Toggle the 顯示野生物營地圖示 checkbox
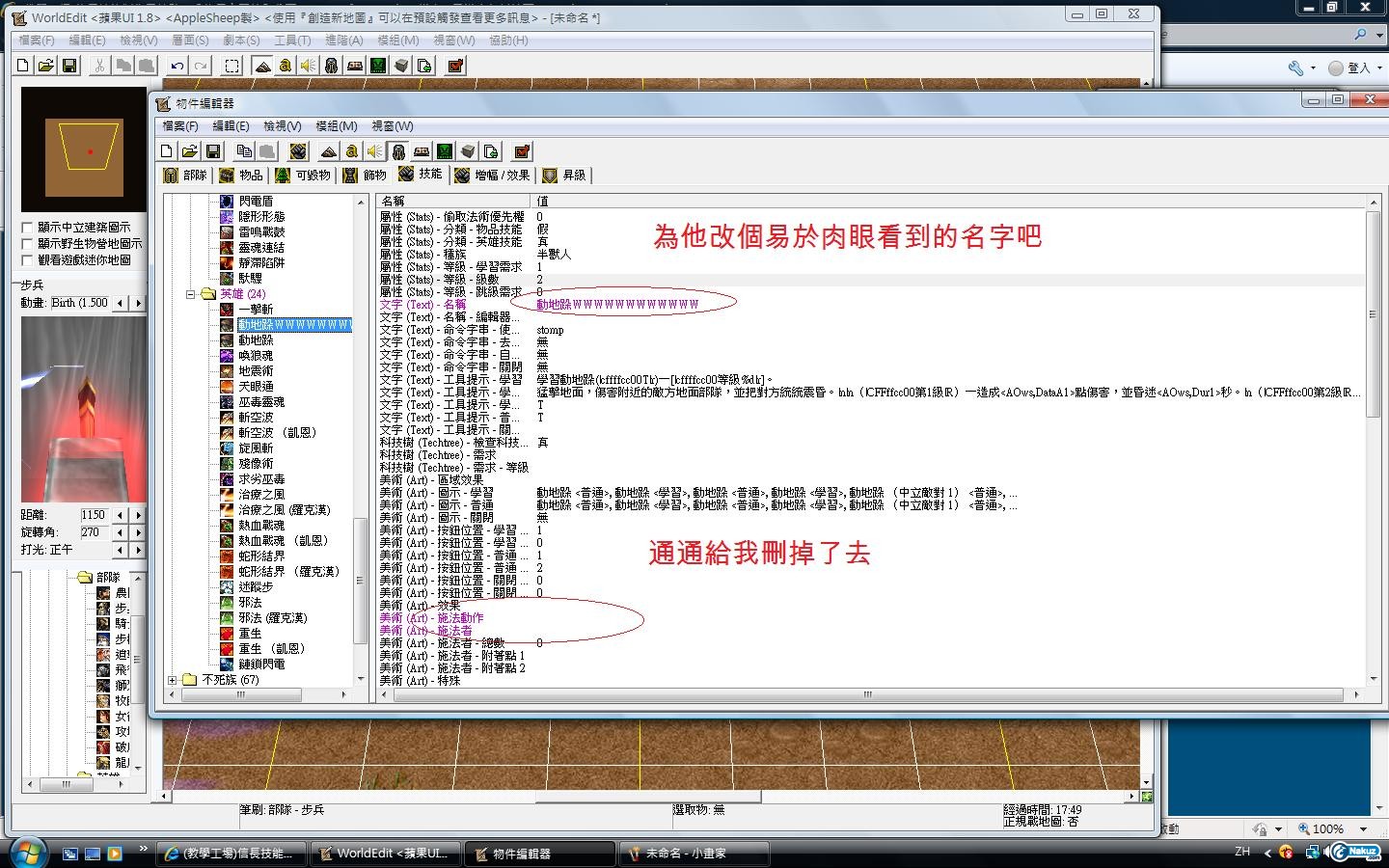 click(27, 244)
